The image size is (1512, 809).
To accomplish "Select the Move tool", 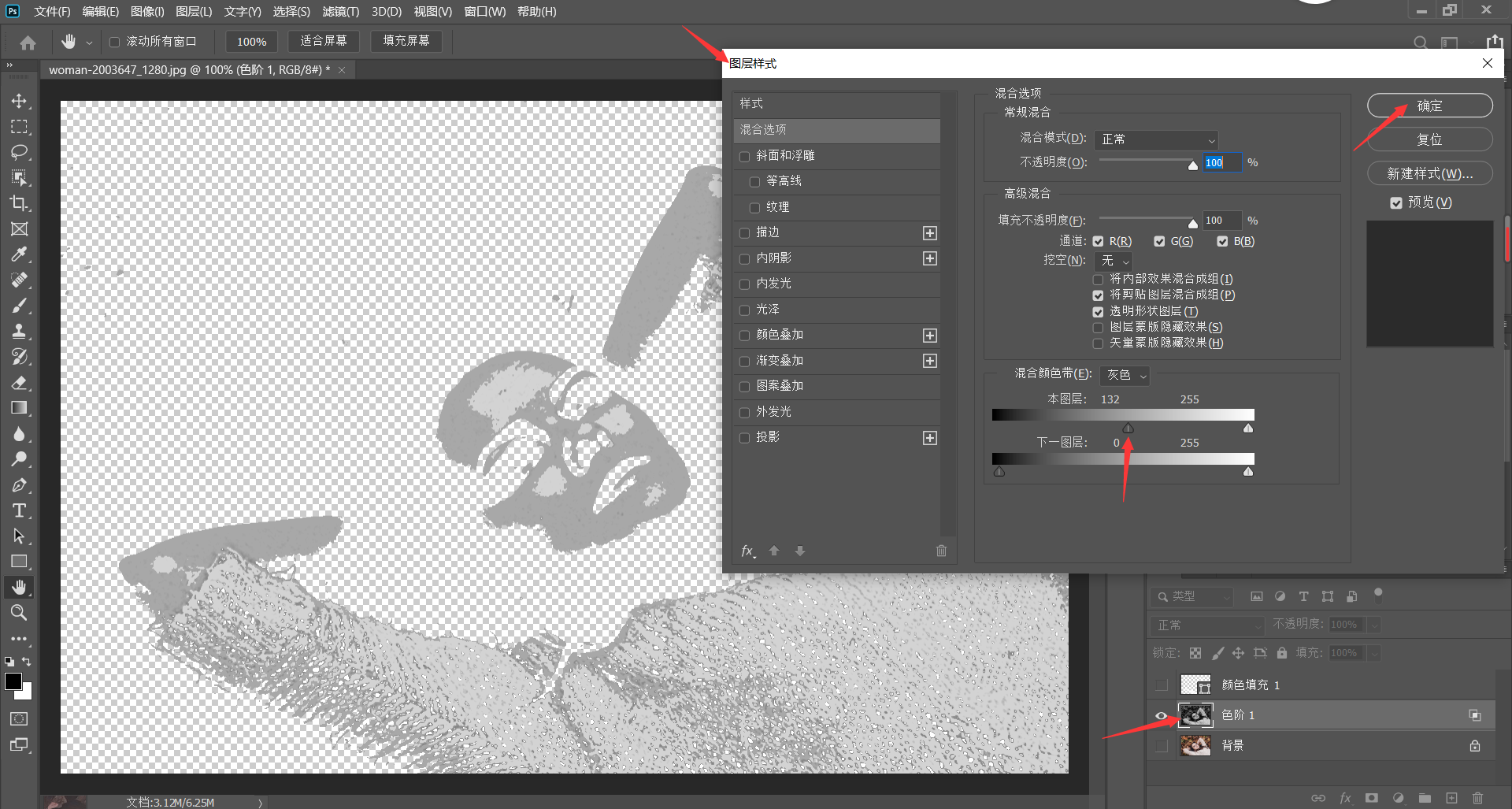I will coord(19,101).
